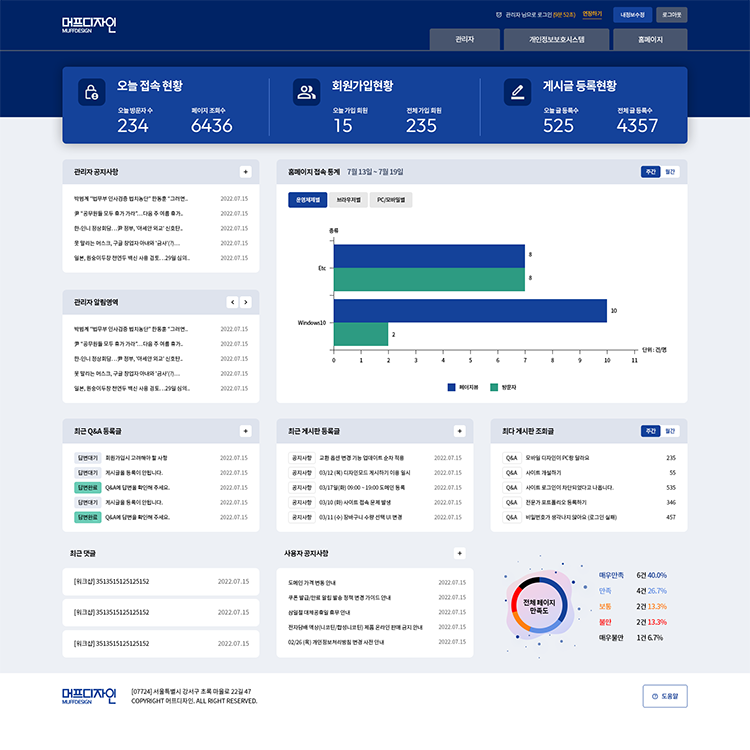Click plus icon on 최근 Q&A 등록글 panel
The image size is (750, 750).
pos(245,431)
